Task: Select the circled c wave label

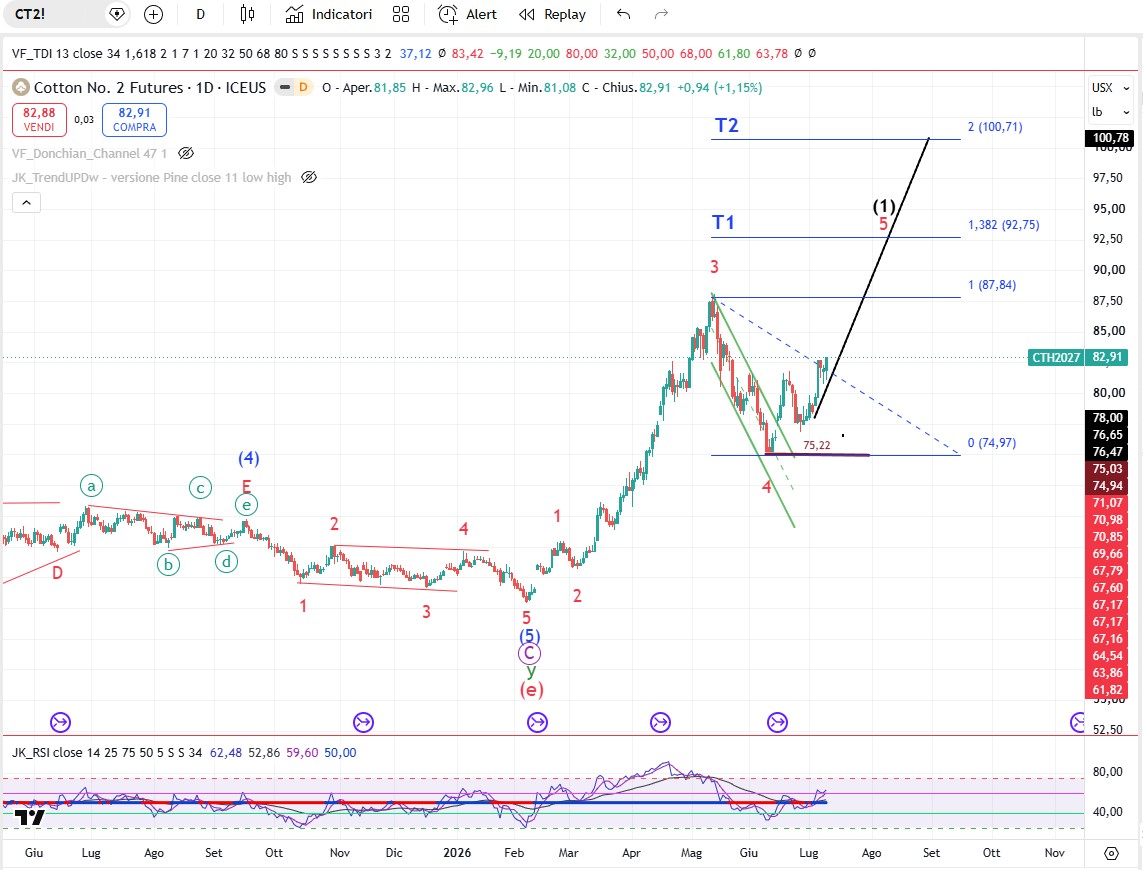Action: coord(200,488)
